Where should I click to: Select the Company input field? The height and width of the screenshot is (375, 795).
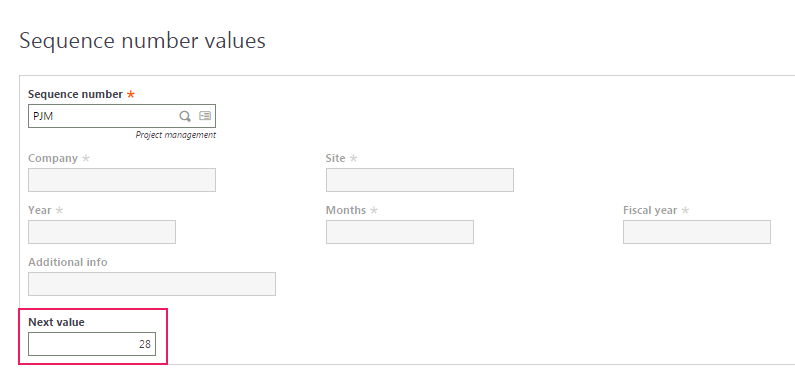(122, 180)
